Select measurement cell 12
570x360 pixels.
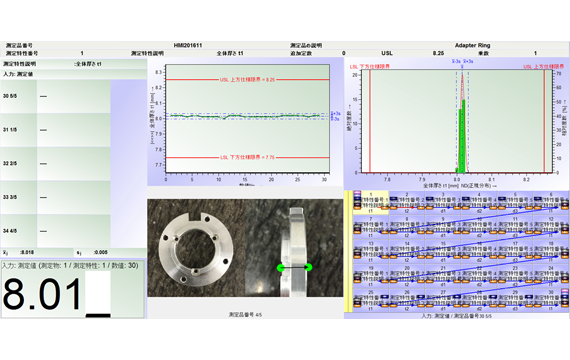point(551,227)
